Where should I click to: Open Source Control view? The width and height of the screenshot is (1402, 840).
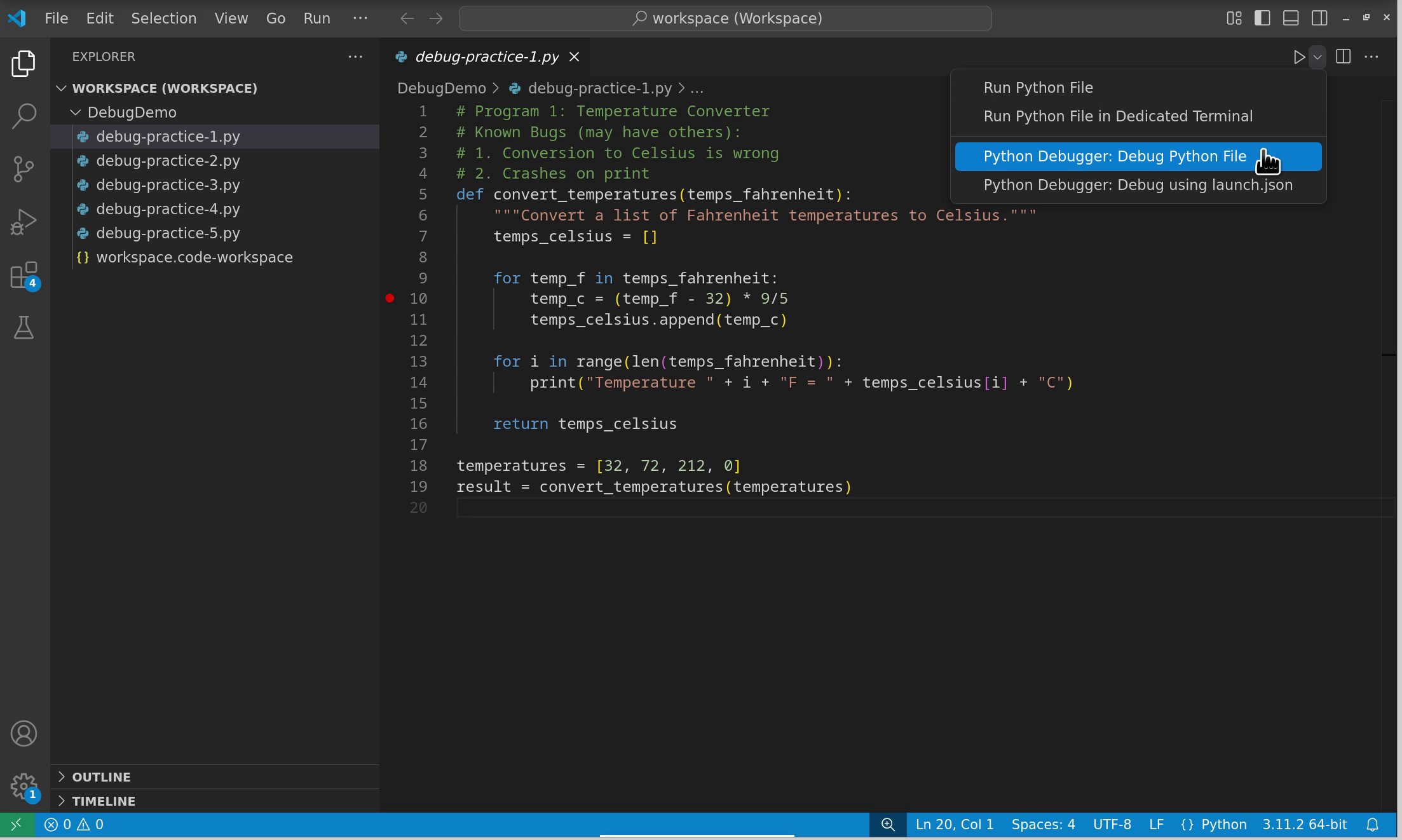coord(24,169)
